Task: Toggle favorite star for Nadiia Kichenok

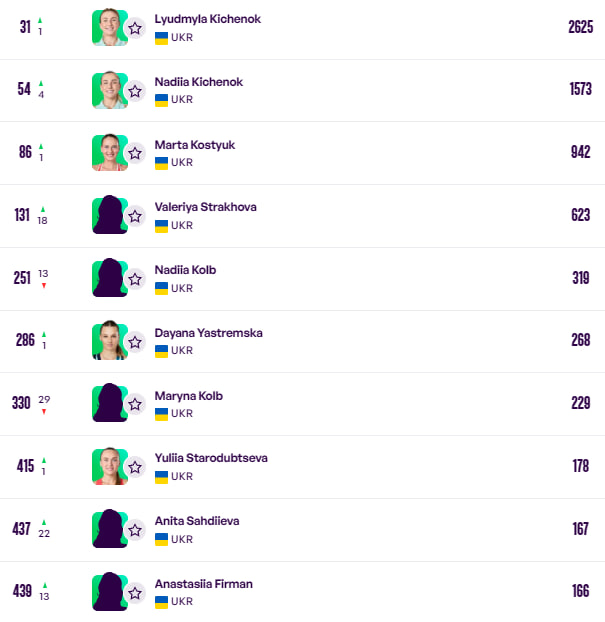Action: 135,91
